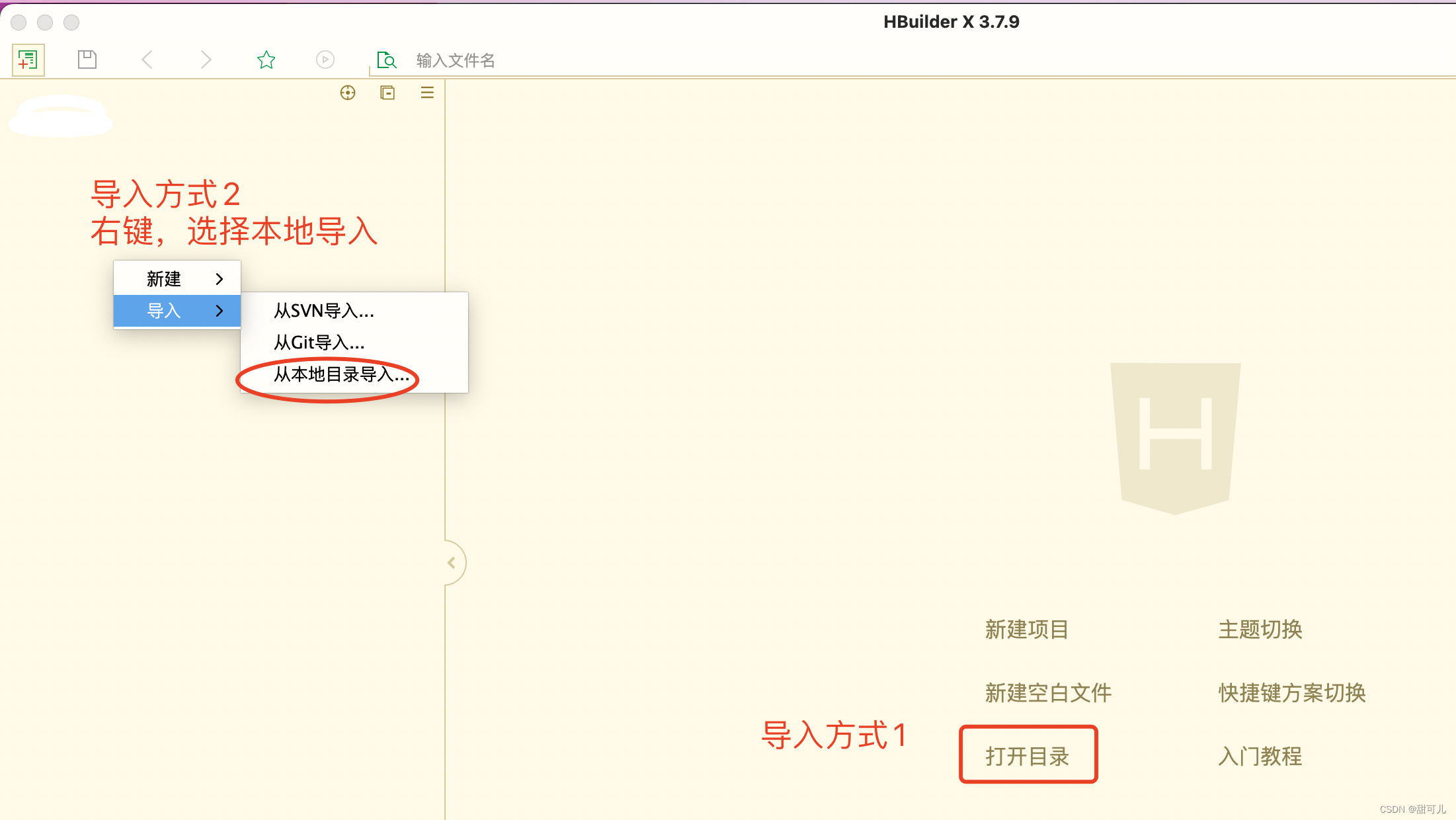1456x820 pixels.
Task: Open the 新建 submenu in the context menu
Action: pyautogui.click(x=177, y=279)
